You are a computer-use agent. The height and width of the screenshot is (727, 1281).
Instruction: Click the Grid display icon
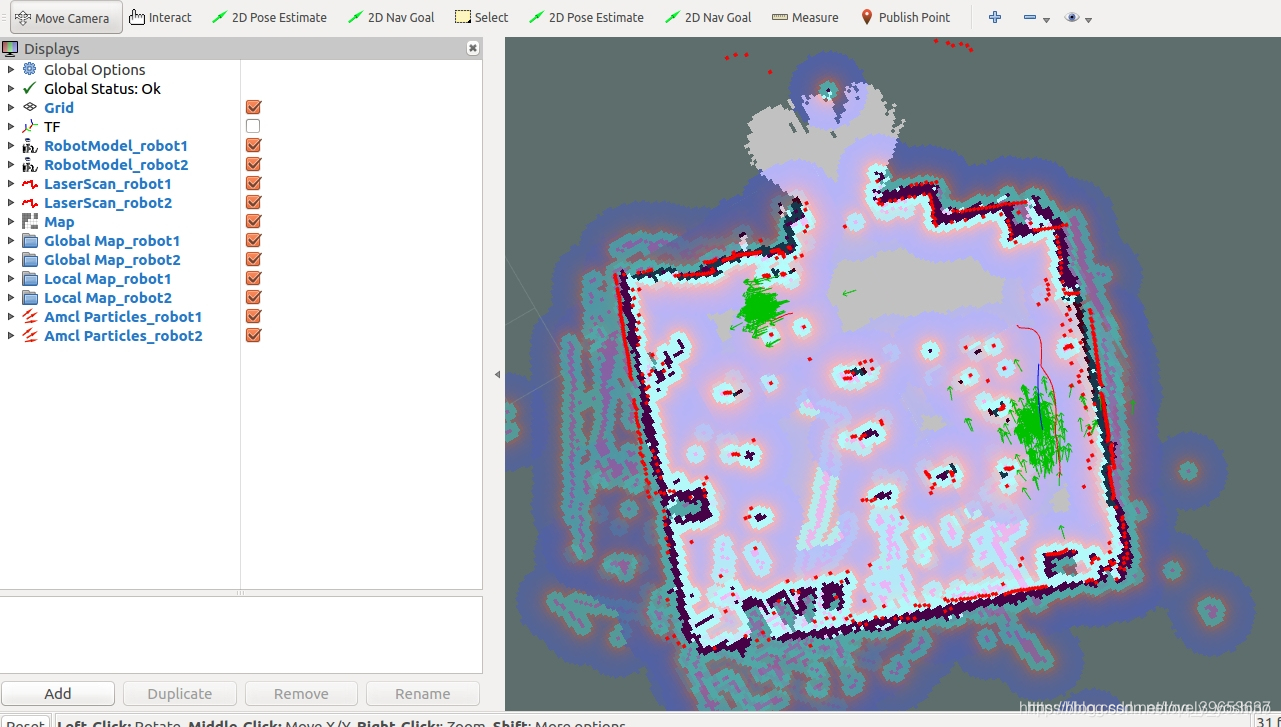[x=30, y=107]
